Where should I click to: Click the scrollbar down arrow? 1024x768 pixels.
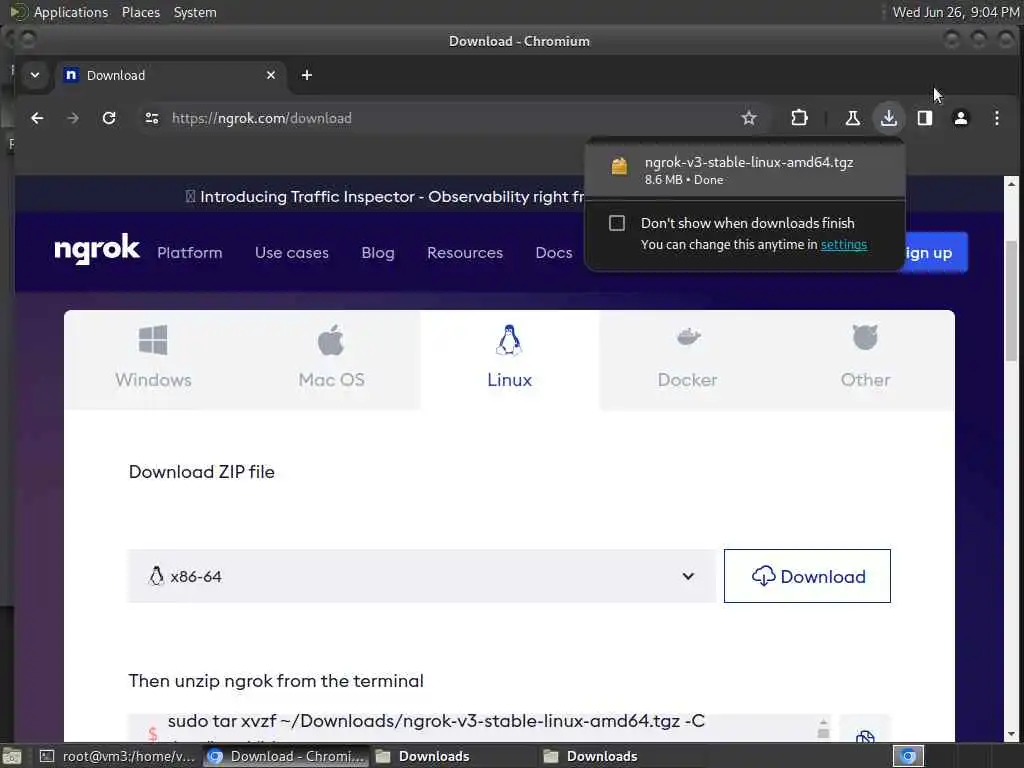tap(1012, 734)
